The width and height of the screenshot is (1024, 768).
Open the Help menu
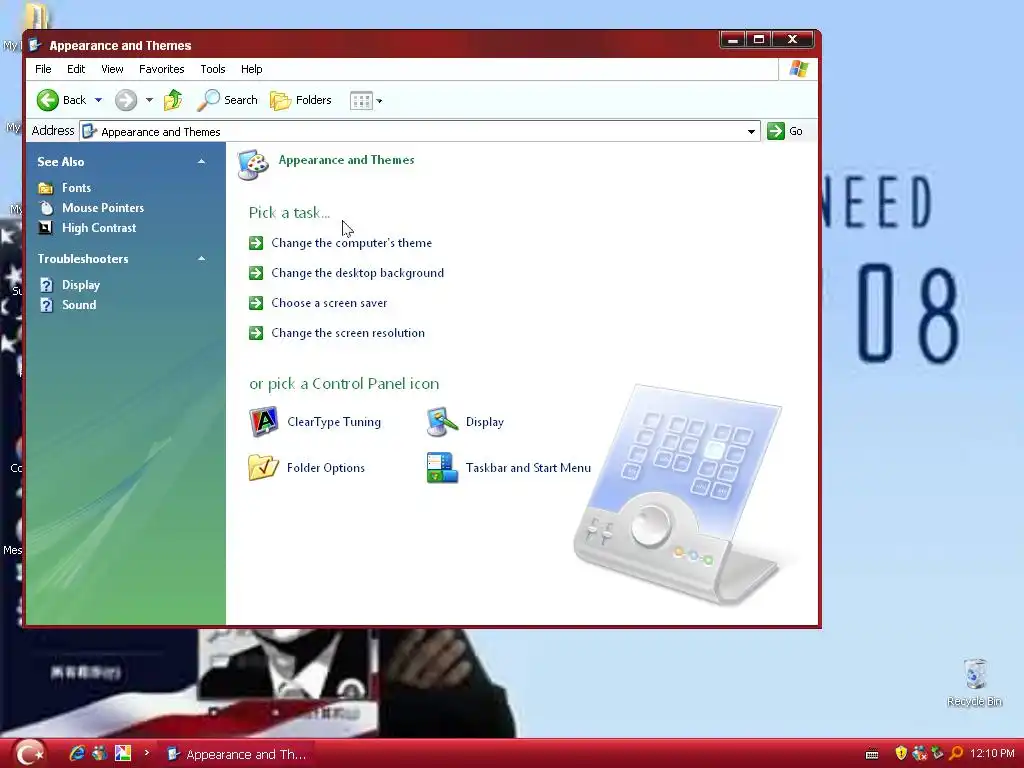(251, 69)
